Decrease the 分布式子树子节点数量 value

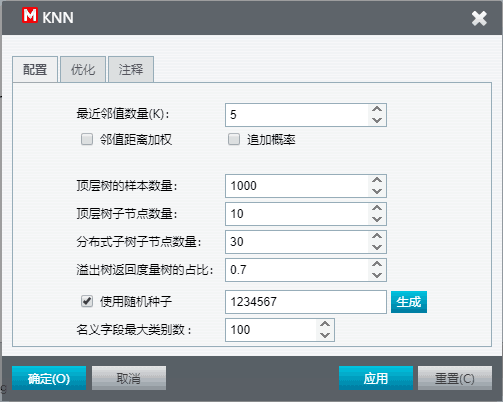377,247
